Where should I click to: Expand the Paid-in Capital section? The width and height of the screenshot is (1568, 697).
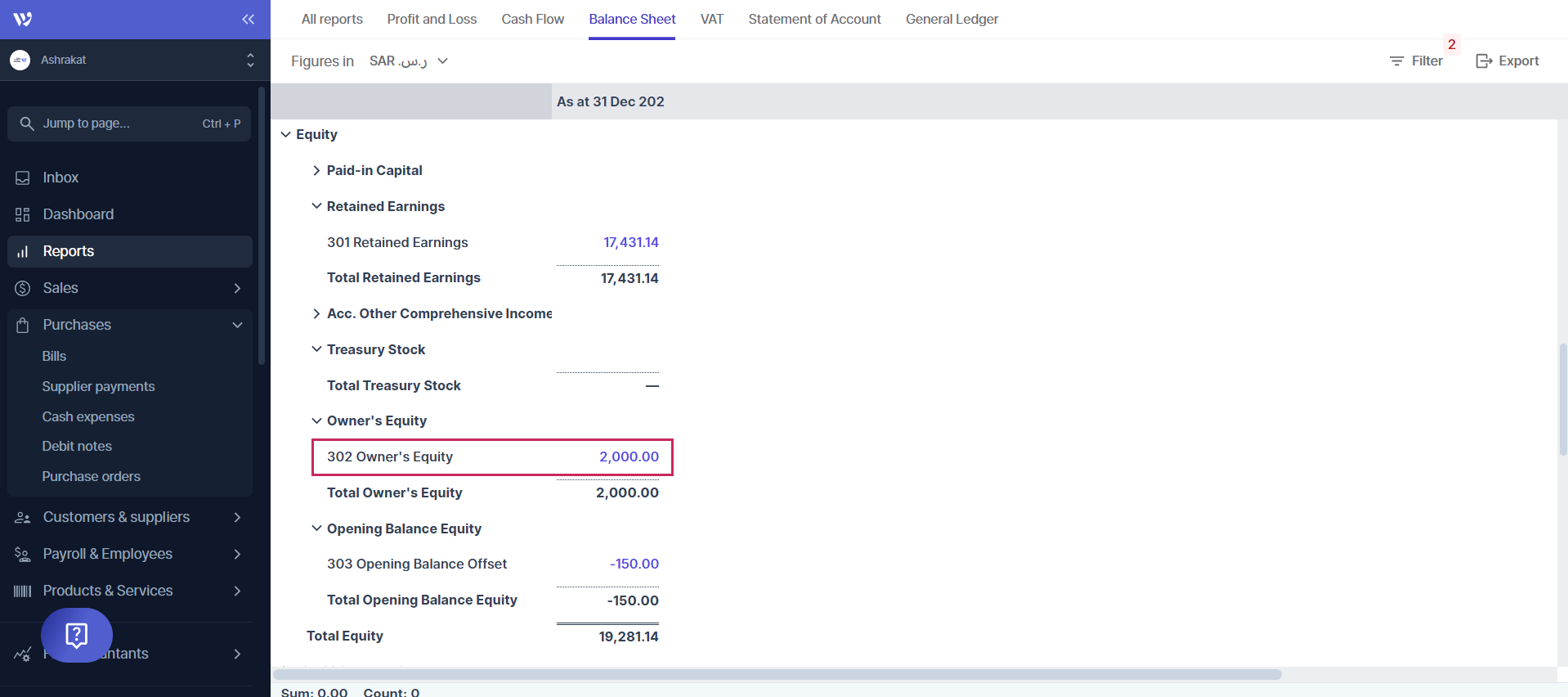316,170
